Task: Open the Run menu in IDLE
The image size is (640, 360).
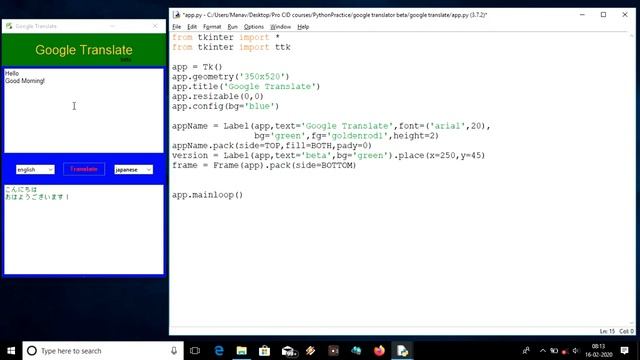Action: click(x=232, y=27)
